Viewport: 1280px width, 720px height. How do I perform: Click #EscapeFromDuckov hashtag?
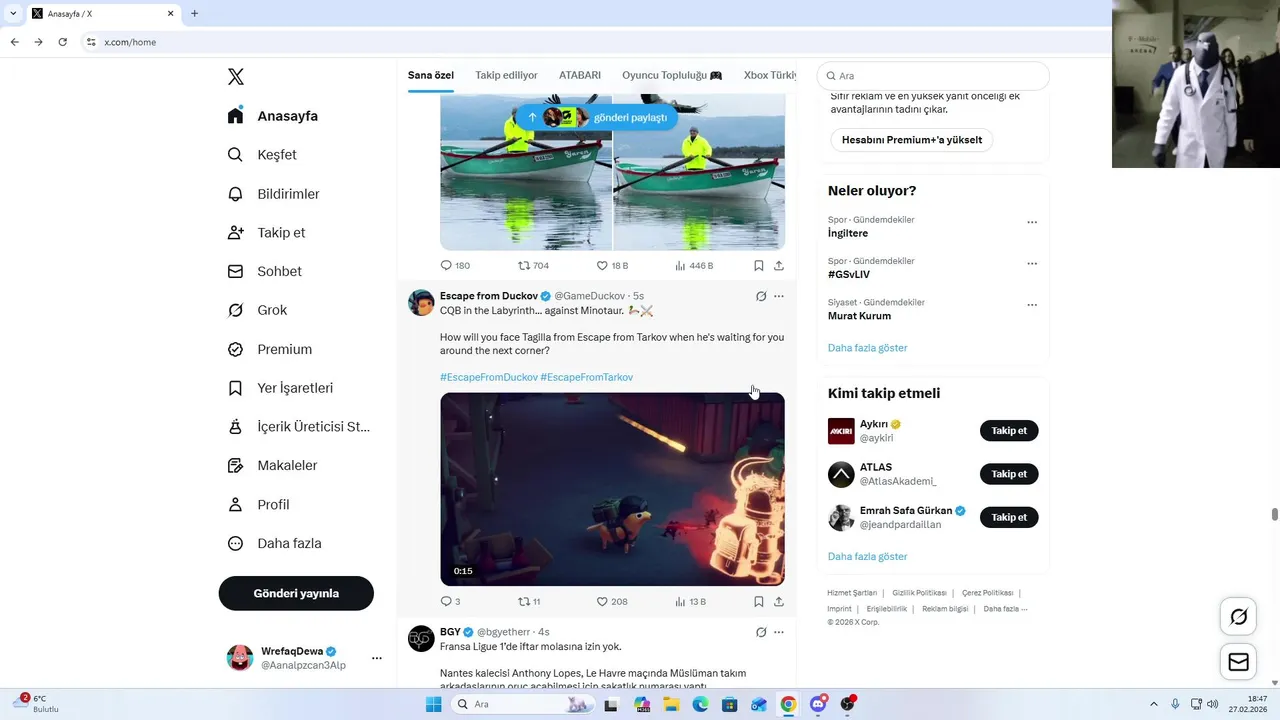[x=489, y=377]
